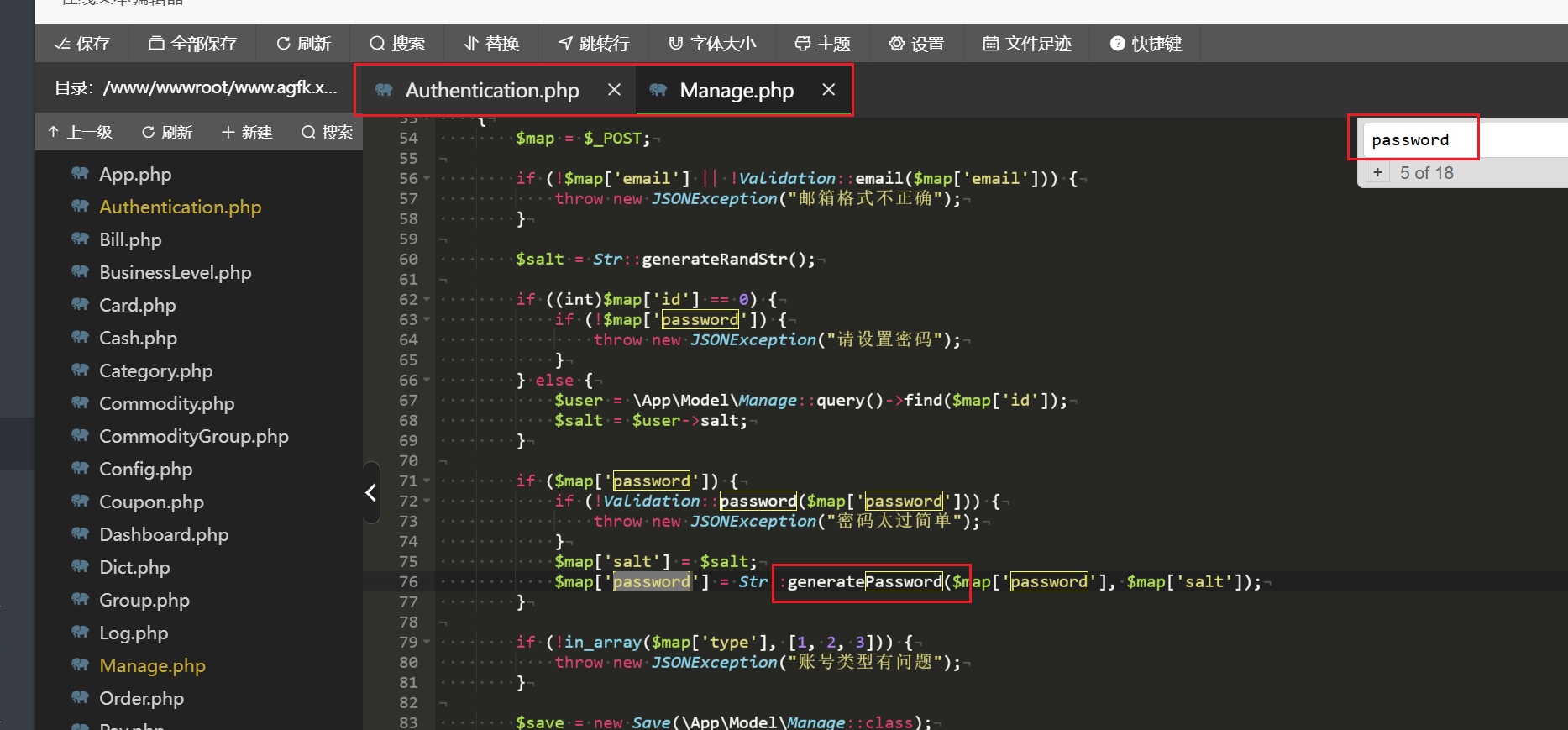Fold the code block at line 56
1568x730 pixels.
point(427,178)
